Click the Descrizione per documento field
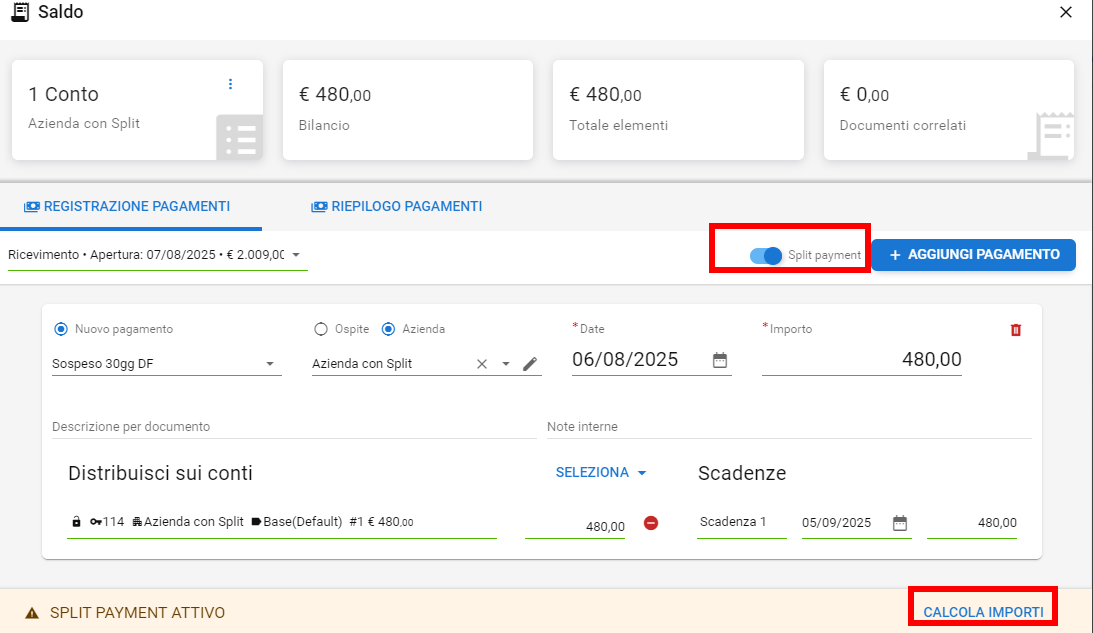Viewport: 1093px width, 633px height. pos(293,427)
